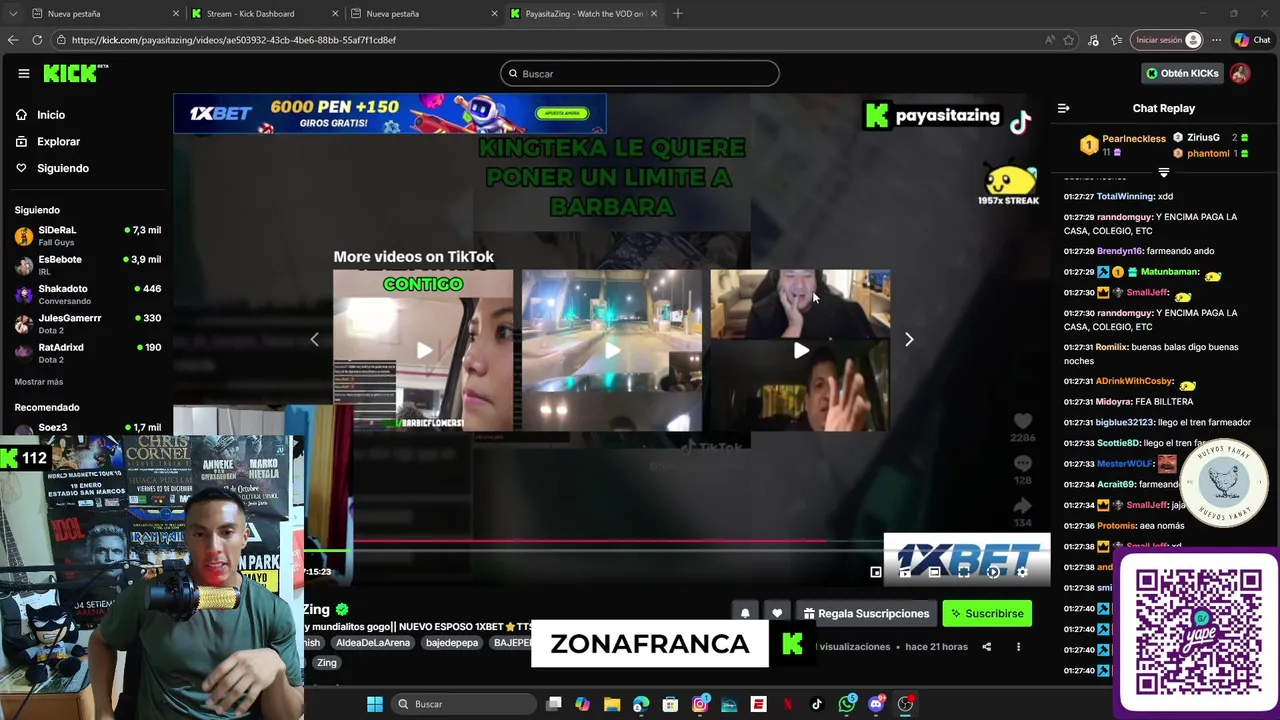Click the TikTok like heart icon
The image size is (1280, 720).
tap(1022, 422)
